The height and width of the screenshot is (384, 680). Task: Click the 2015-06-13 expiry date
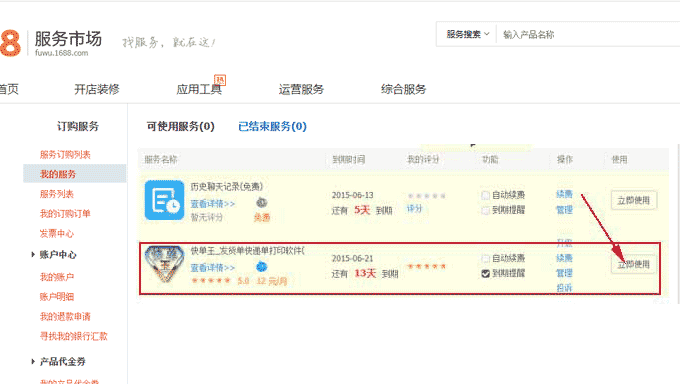click(353, 195)
